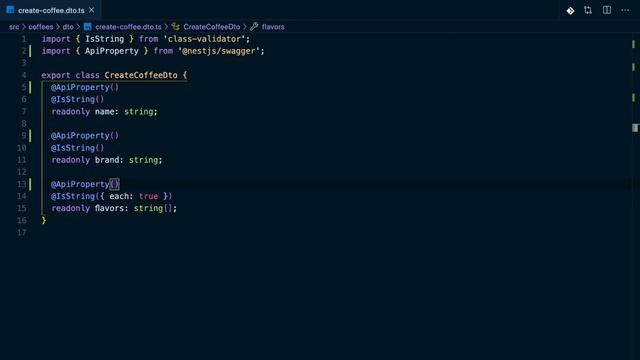
Task: Click the open changes compare icon
Action: pos(588,10)
